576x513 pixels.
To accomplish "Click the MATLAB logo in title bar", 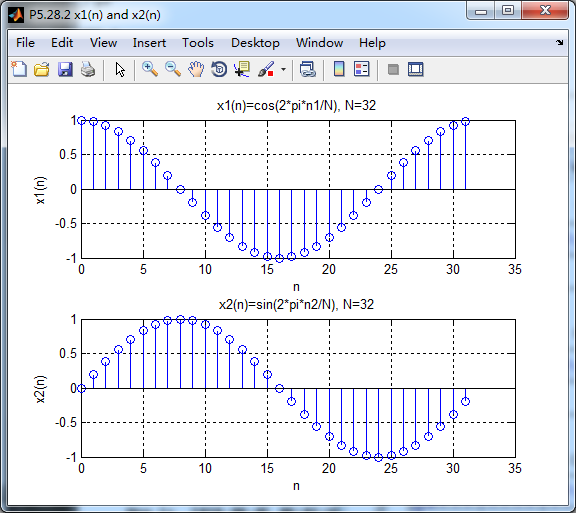I will (x=15, y=15).
